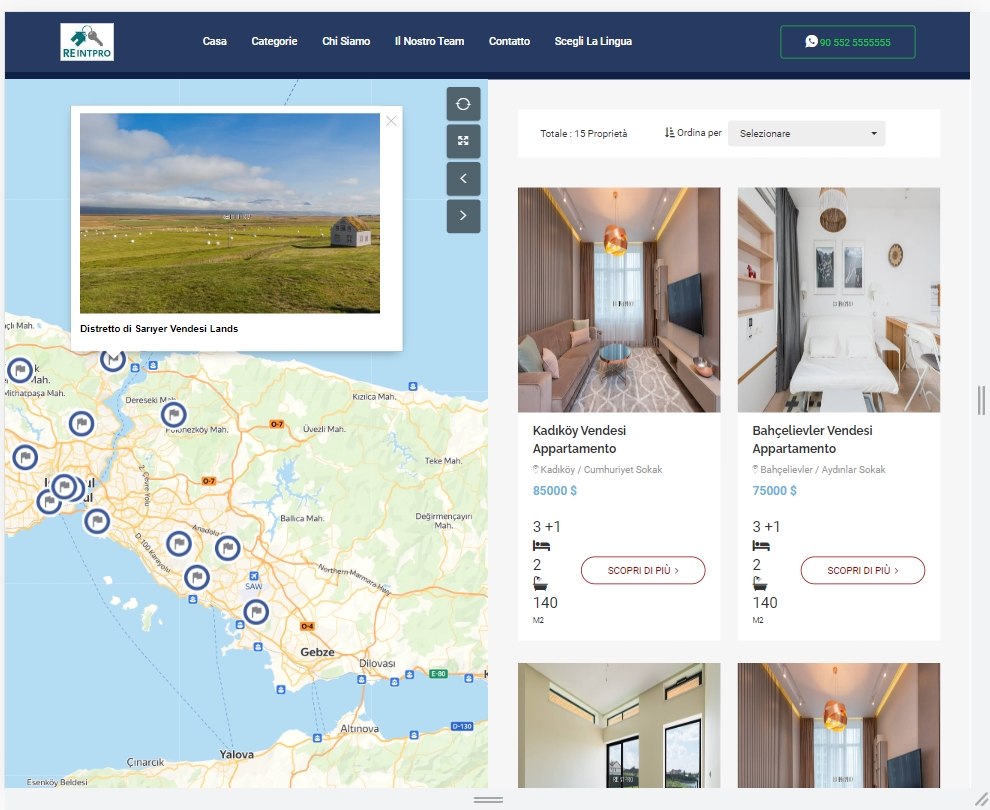Open the Categorie menu
This screenshot has height=810, width=990.
[x=274, y=41]
